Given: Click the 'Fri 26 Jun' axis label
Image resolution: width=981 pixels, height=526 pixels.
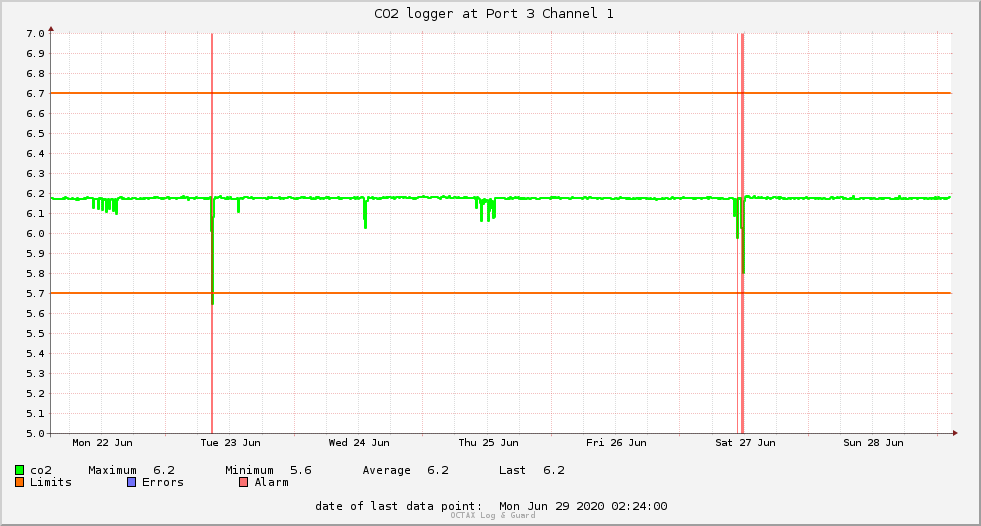Looking at the screenshot, I should pos(616,442).
